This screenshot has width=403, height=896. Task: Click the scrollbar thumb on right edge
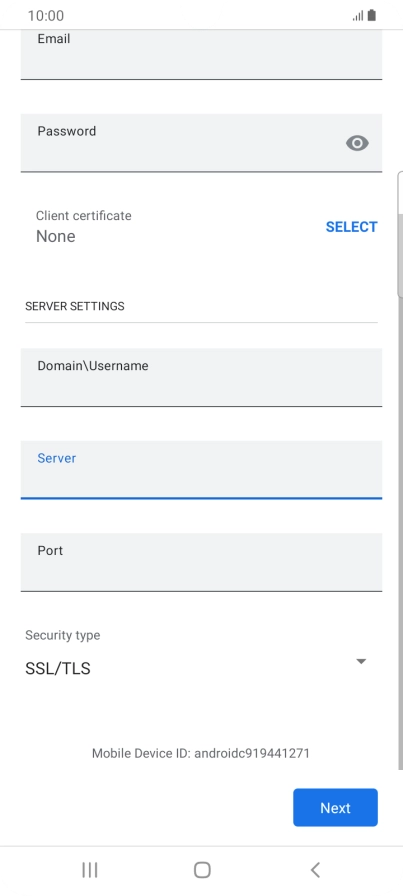point(400,234)
